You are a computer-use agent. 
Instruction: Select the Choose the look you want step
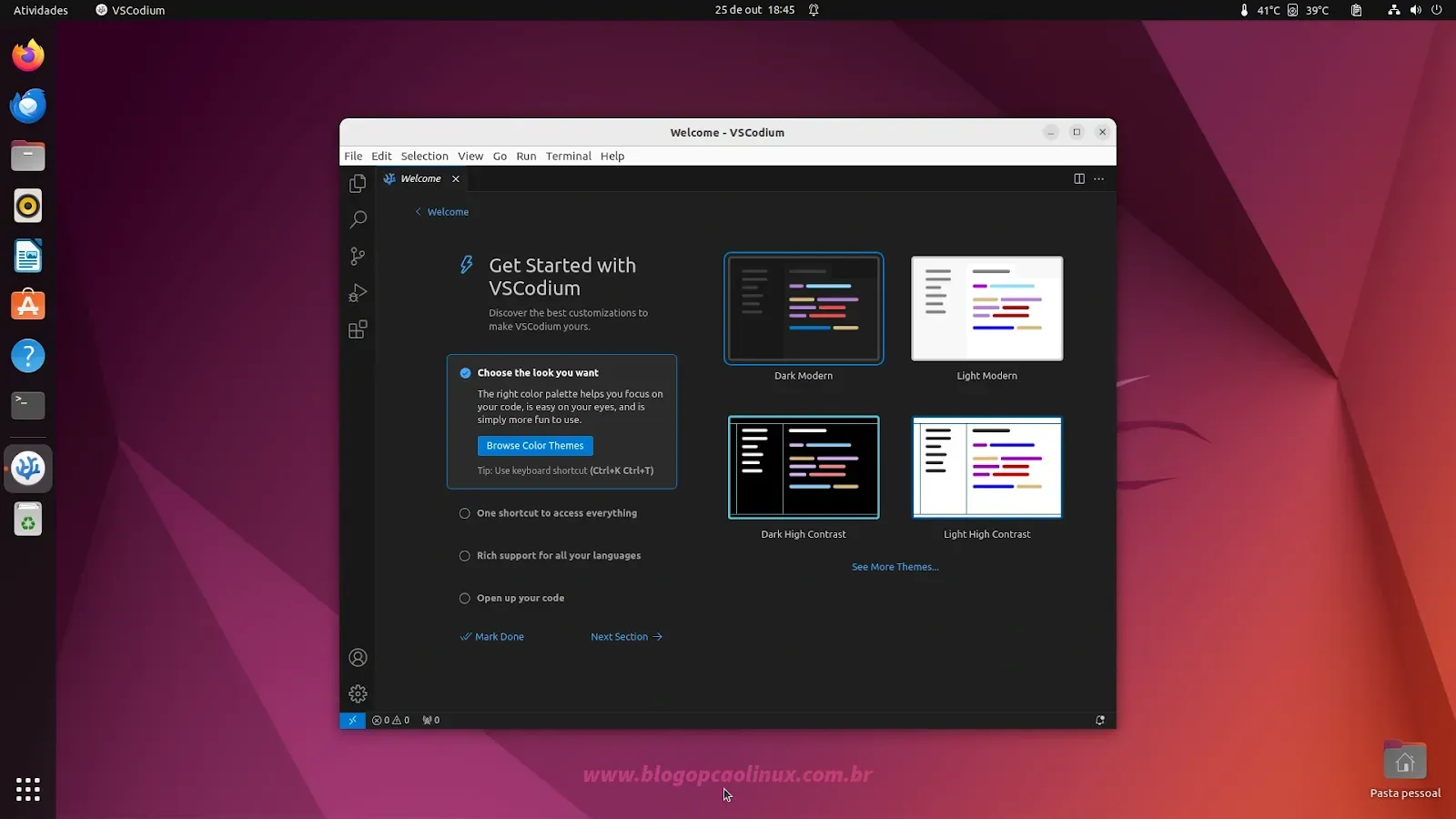561,421
